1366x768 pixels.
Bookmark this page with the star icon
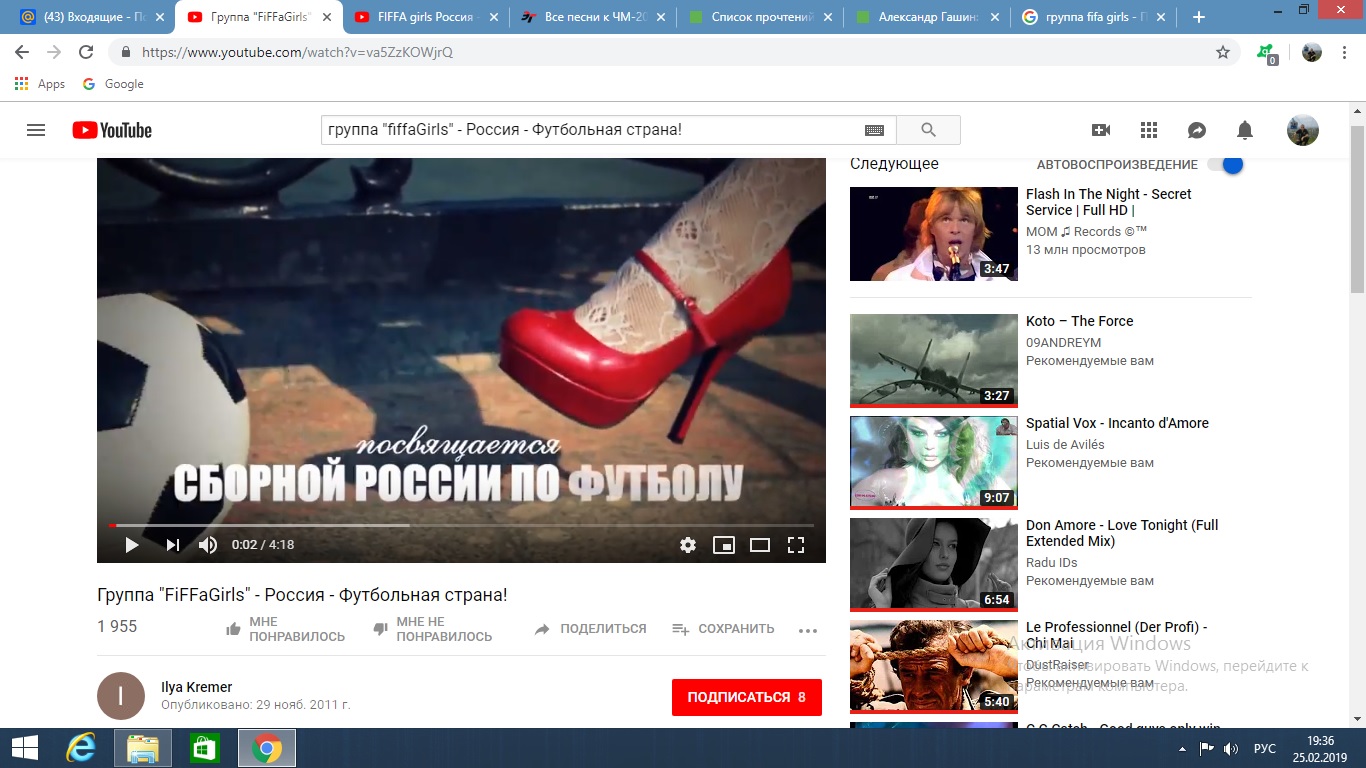1223,52
